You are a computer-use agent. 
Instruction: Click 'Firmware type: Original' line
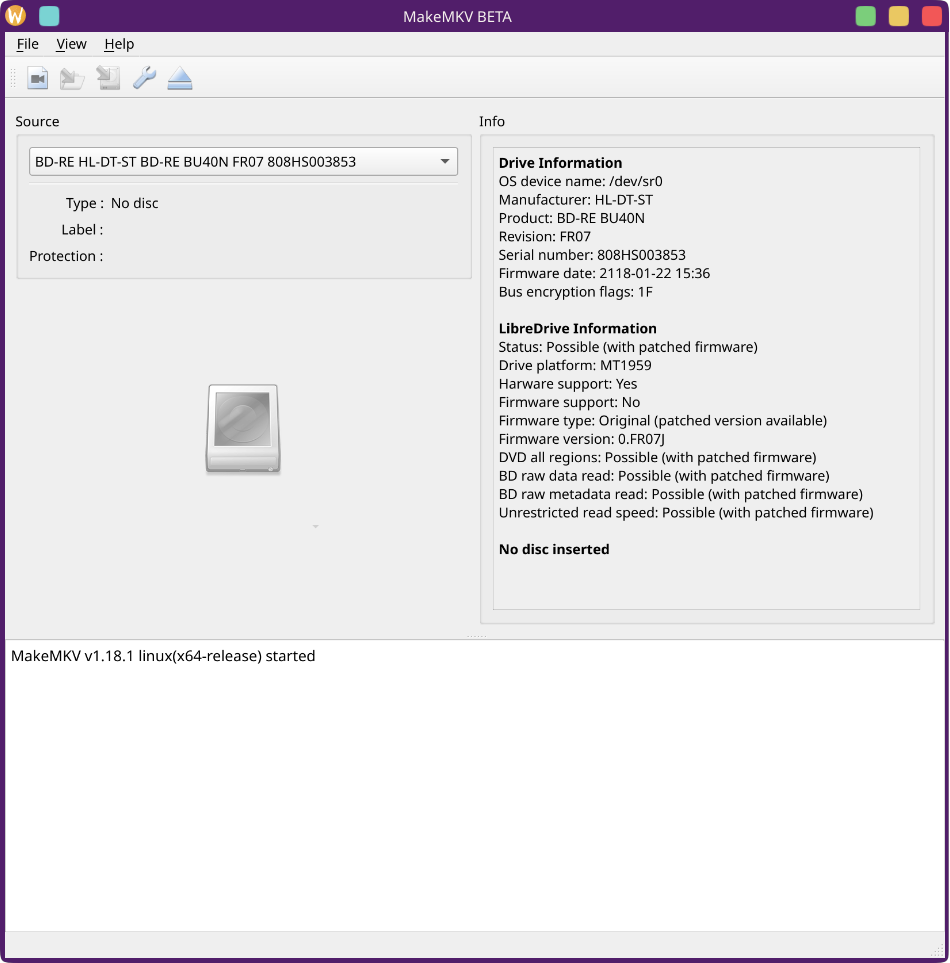coord(663,421)
